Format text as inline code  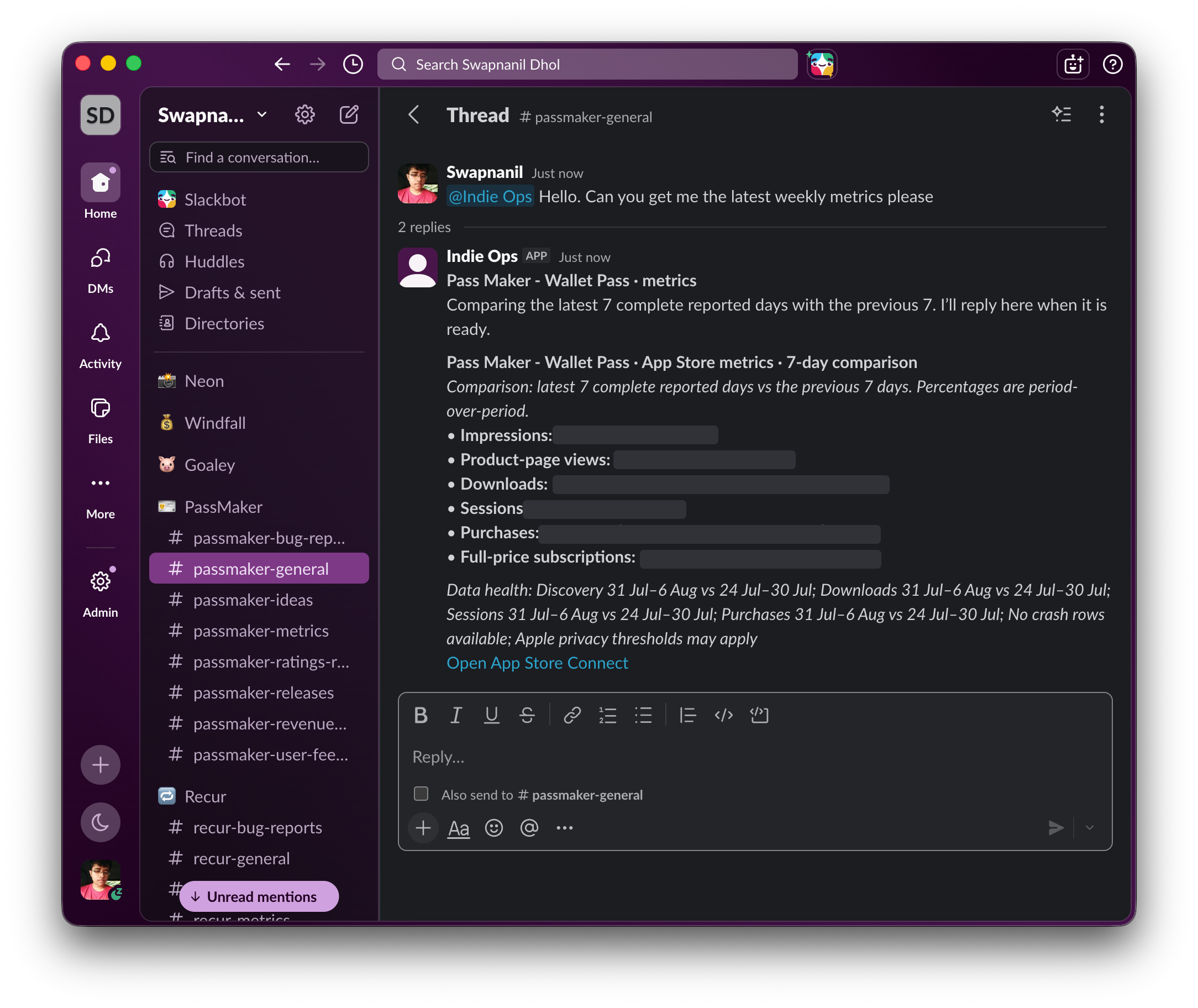coord(723,716)
